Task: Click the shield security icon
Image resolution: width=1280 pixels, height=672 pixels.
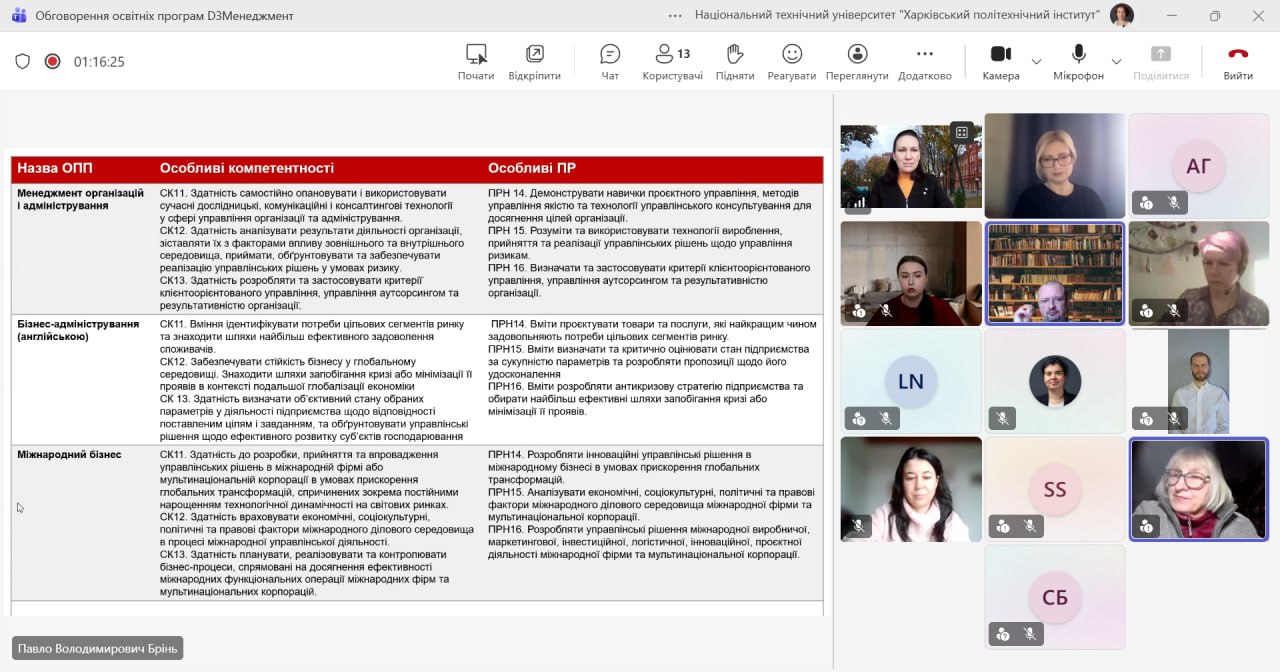Action: click(22, 61)
